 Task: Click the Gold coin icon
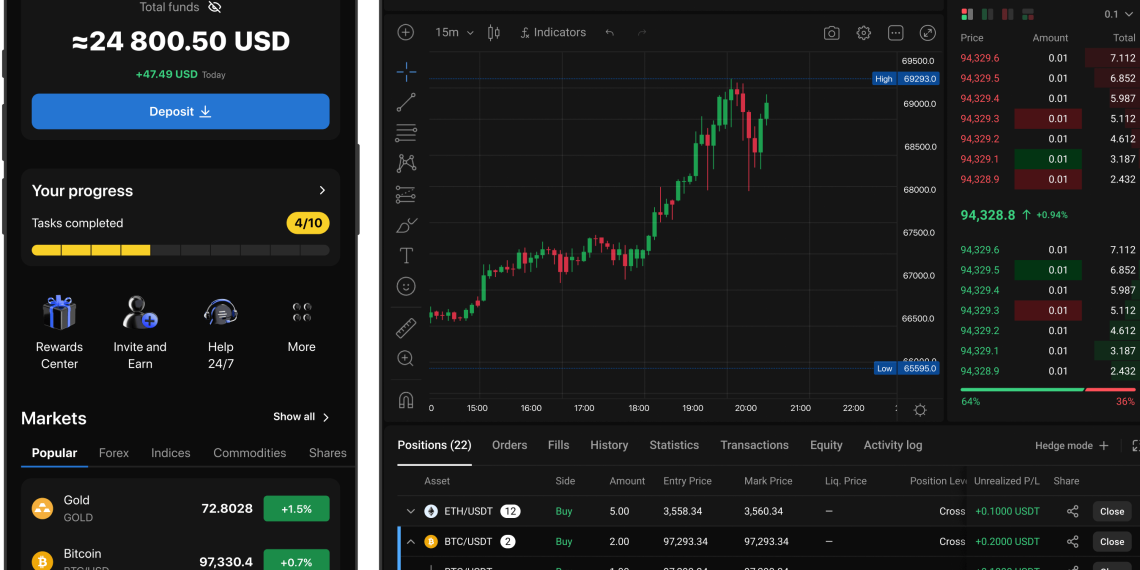point(43,508)
